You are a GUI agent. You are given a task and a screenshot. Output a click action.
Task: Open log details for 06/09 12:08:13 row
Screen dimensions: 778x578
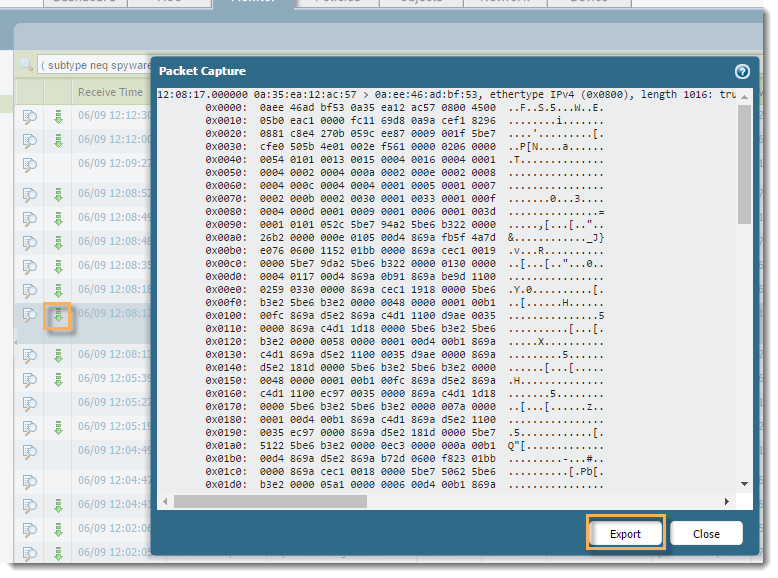click(x=29, y=356)
